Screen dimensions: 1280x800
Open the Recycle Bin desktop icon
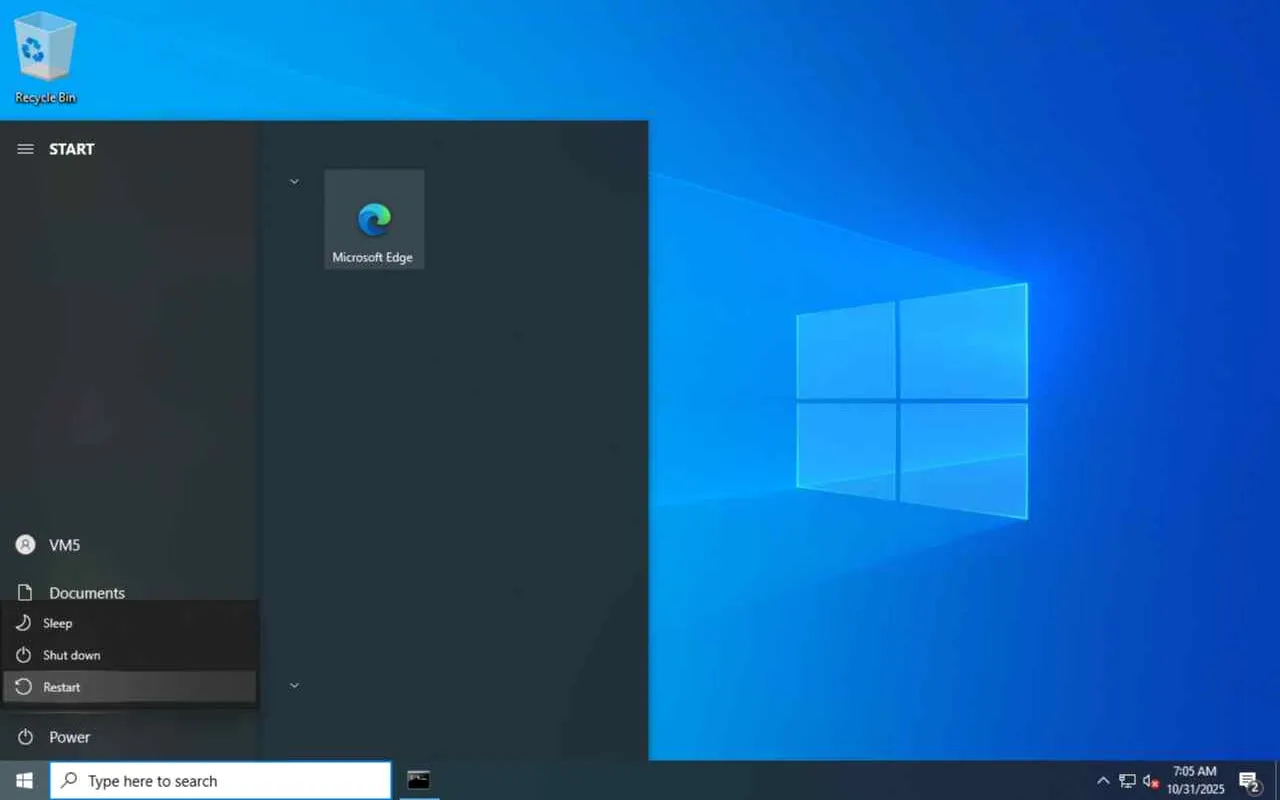[x=45, y=56]
